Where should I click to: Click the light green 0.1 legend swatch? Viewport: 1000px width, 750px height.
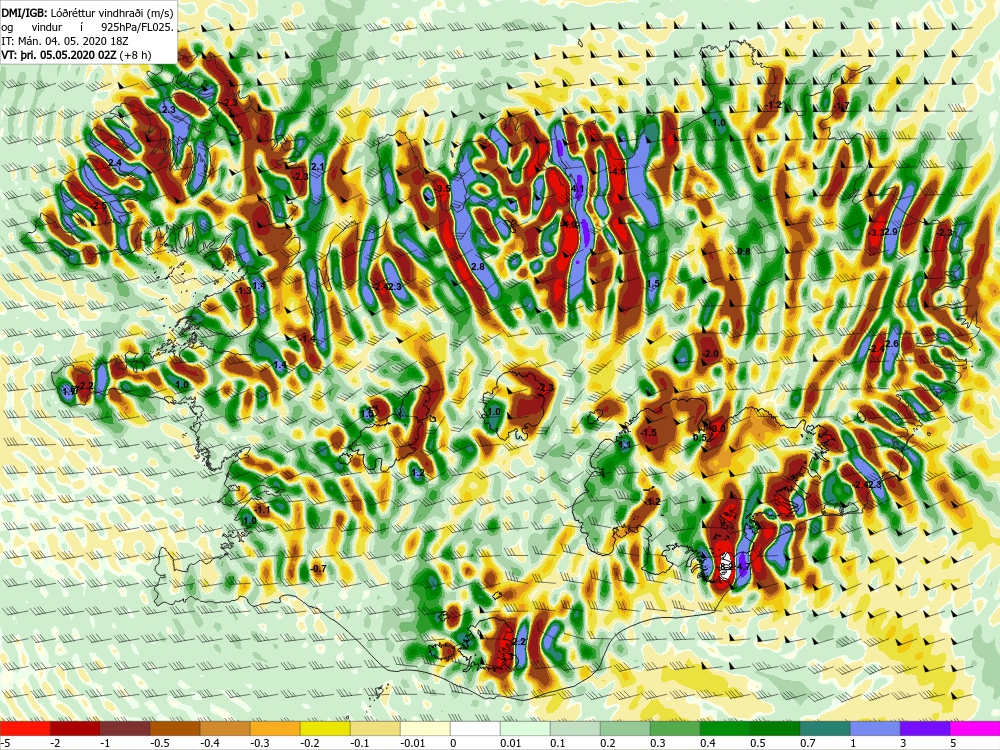point(575,728)
